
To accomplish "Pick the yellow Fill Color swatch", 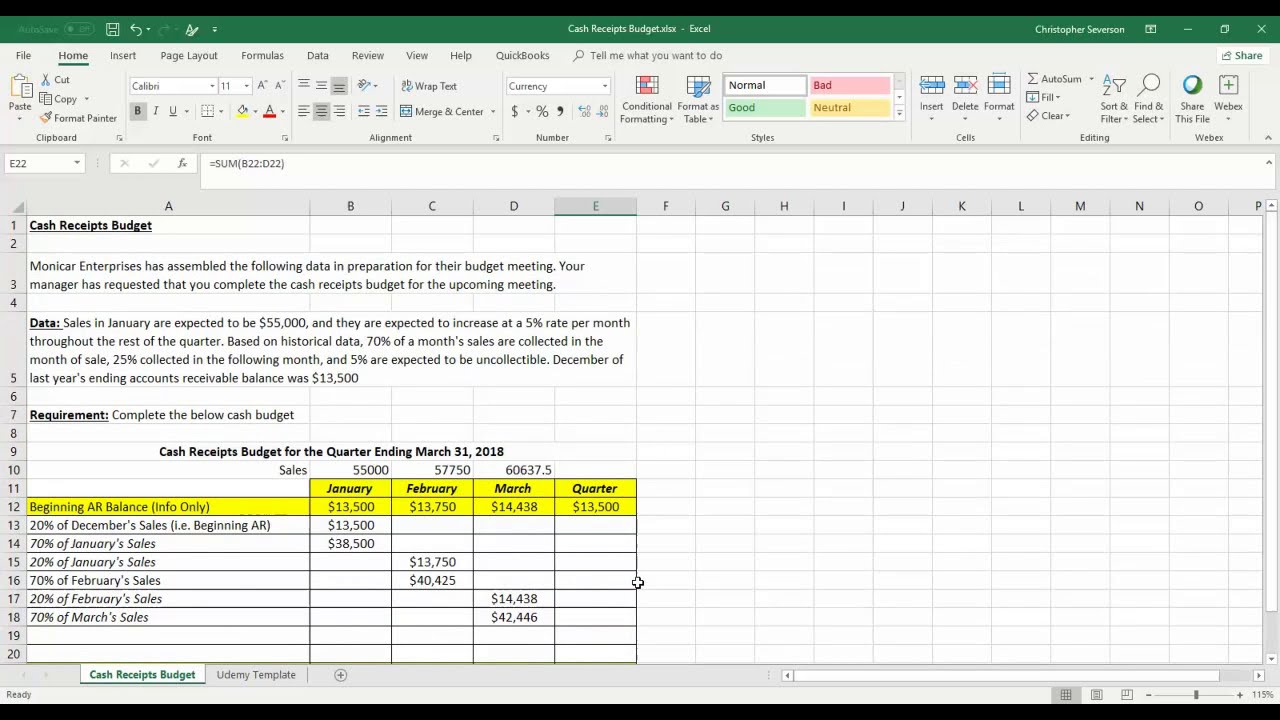I will [242, 112].
